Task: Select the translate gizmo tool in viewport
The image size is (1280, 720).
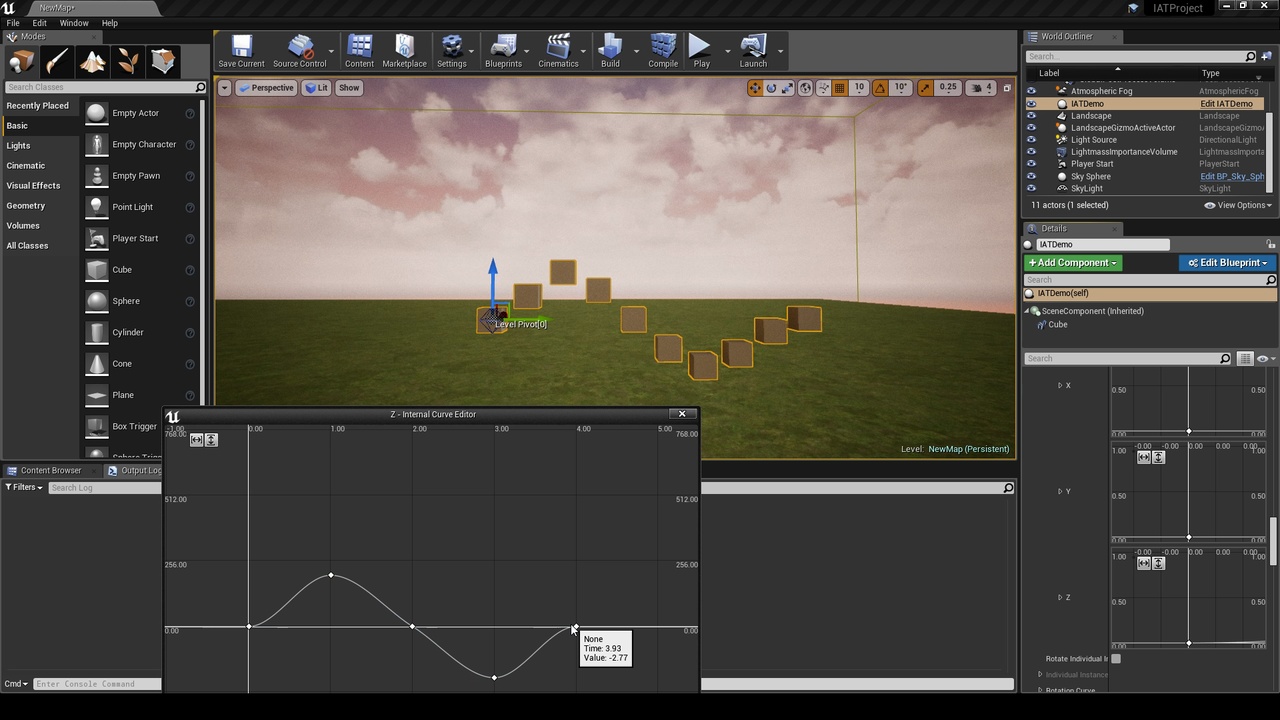Action: [x=755, y=88]
